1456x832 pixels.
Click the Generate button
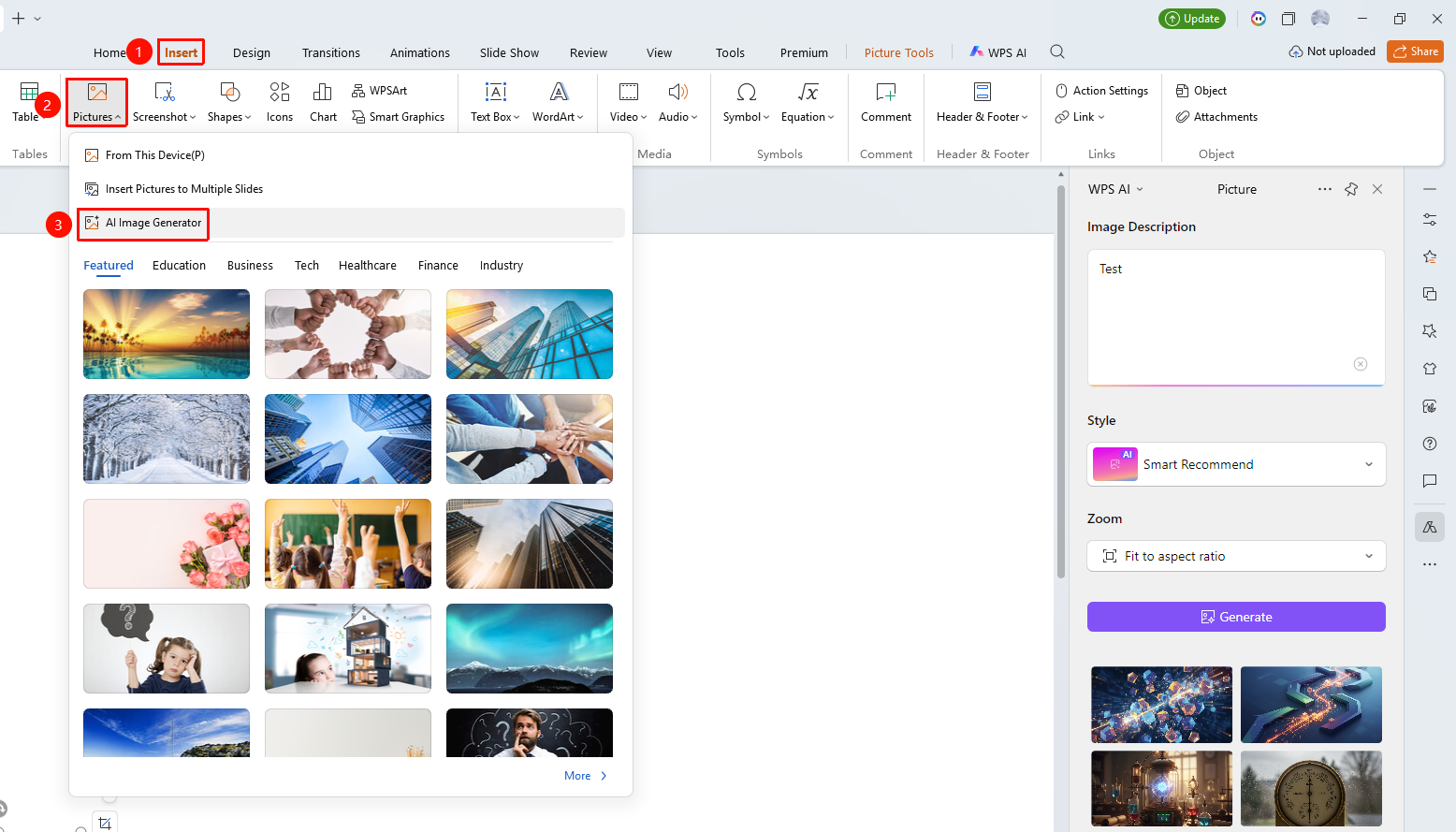(x=1236, y=617)
